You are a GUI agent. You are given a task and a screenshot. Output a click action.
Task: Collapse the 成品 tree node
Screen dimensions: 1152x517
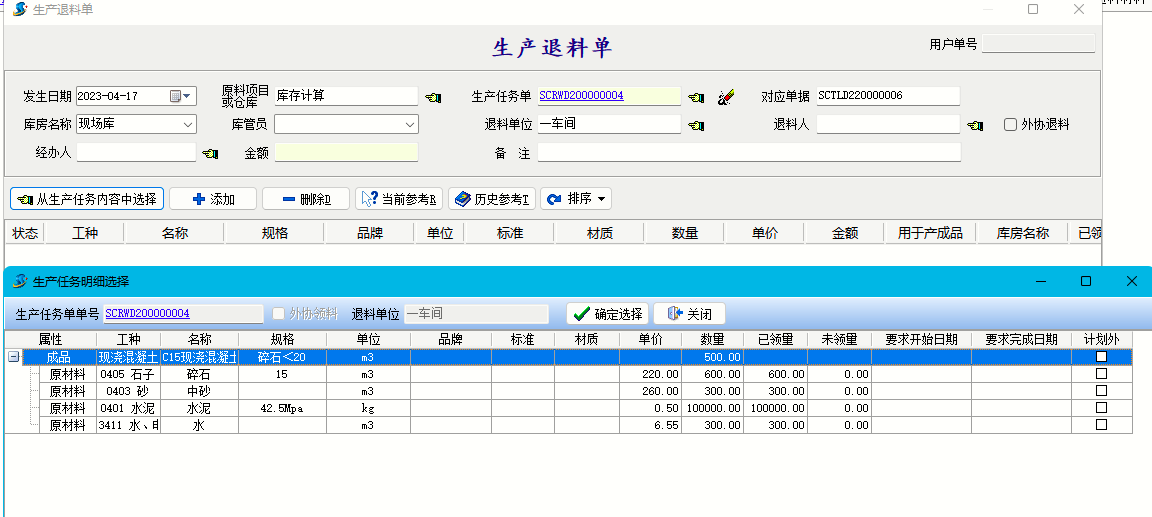pos(13,357)
